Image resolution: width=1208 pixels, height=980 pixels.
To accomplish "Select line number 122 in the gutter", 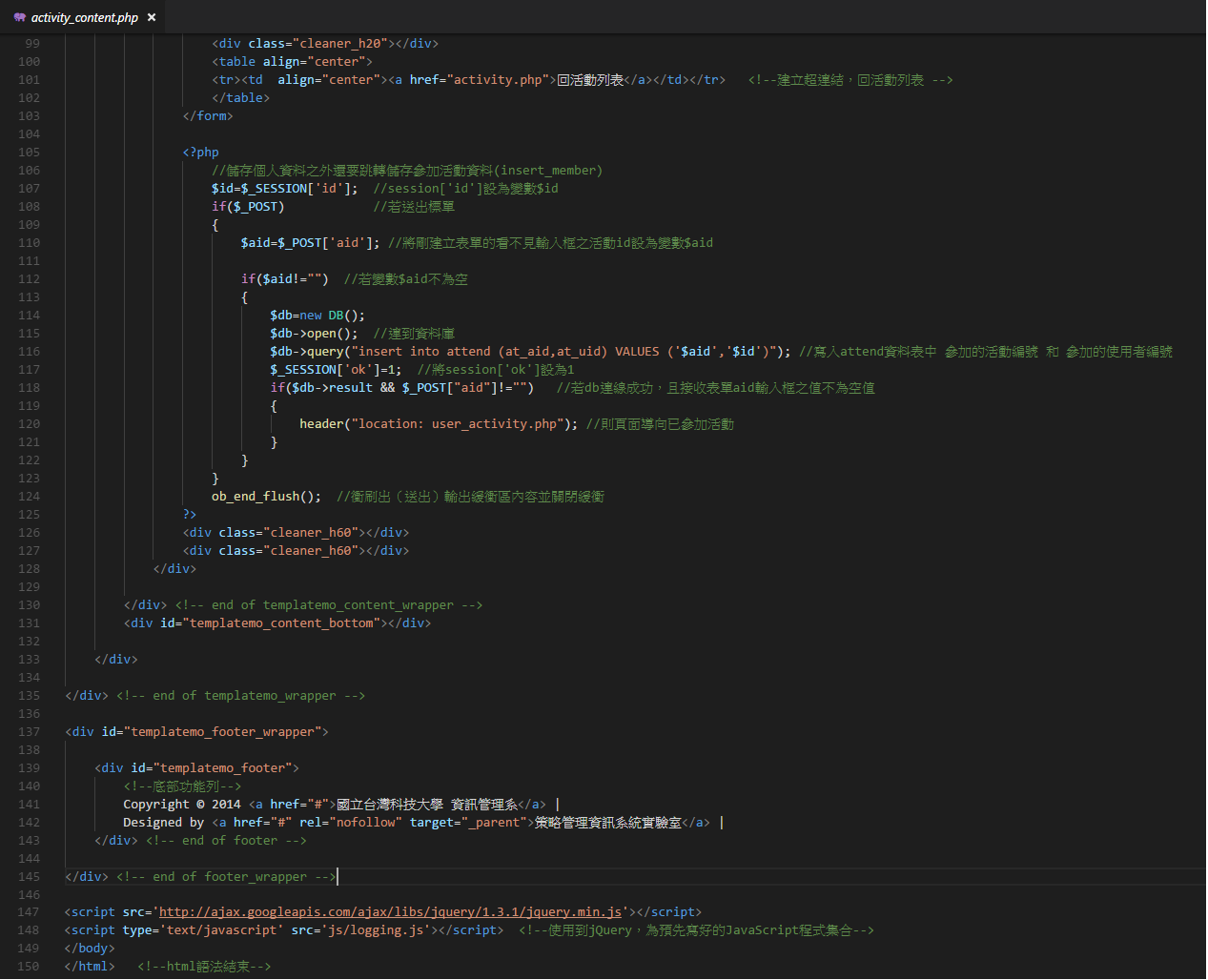I will coord(30,460).
